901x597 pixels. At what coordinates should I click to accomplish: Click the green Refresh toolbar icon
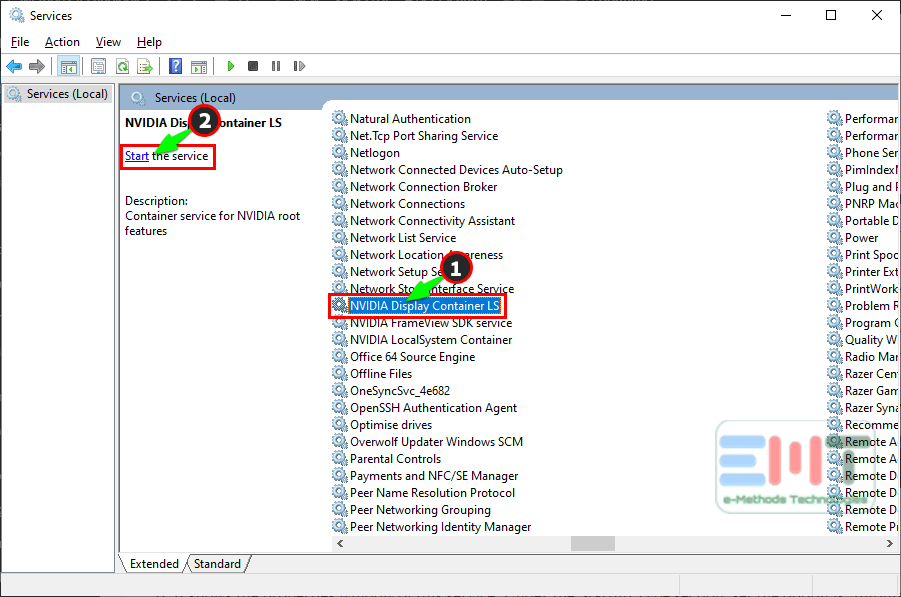(122, 66)
